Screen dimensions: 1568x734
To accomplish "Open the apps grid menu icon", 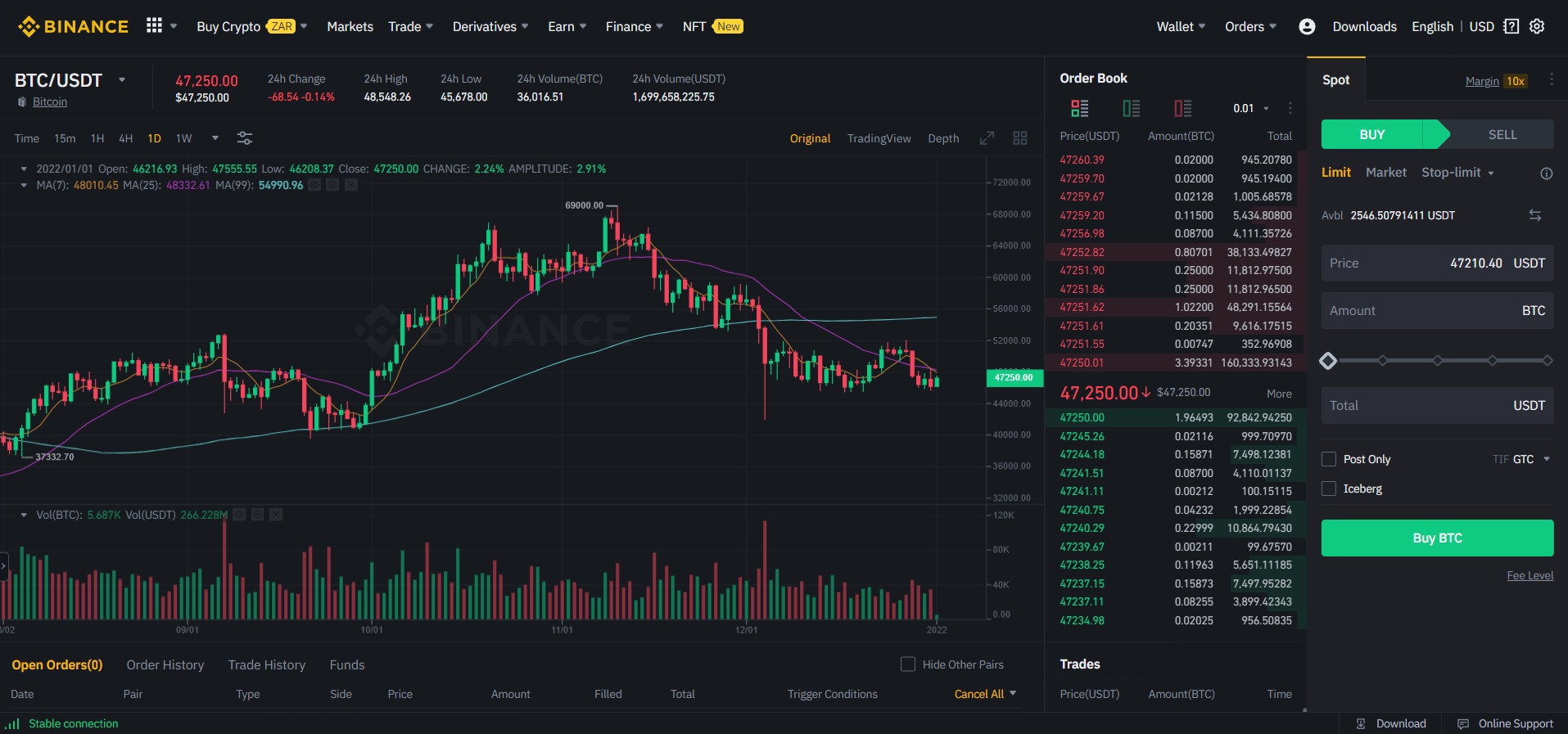I will [154, 25].
